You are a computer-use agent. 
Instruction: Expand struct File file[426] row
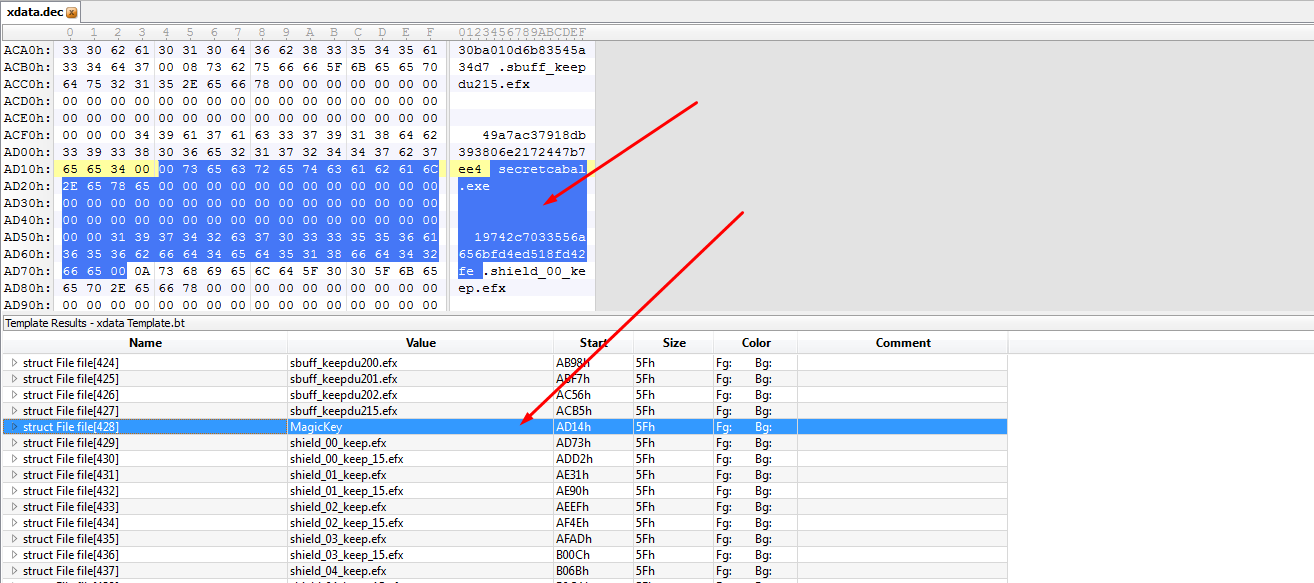point(14,395)
